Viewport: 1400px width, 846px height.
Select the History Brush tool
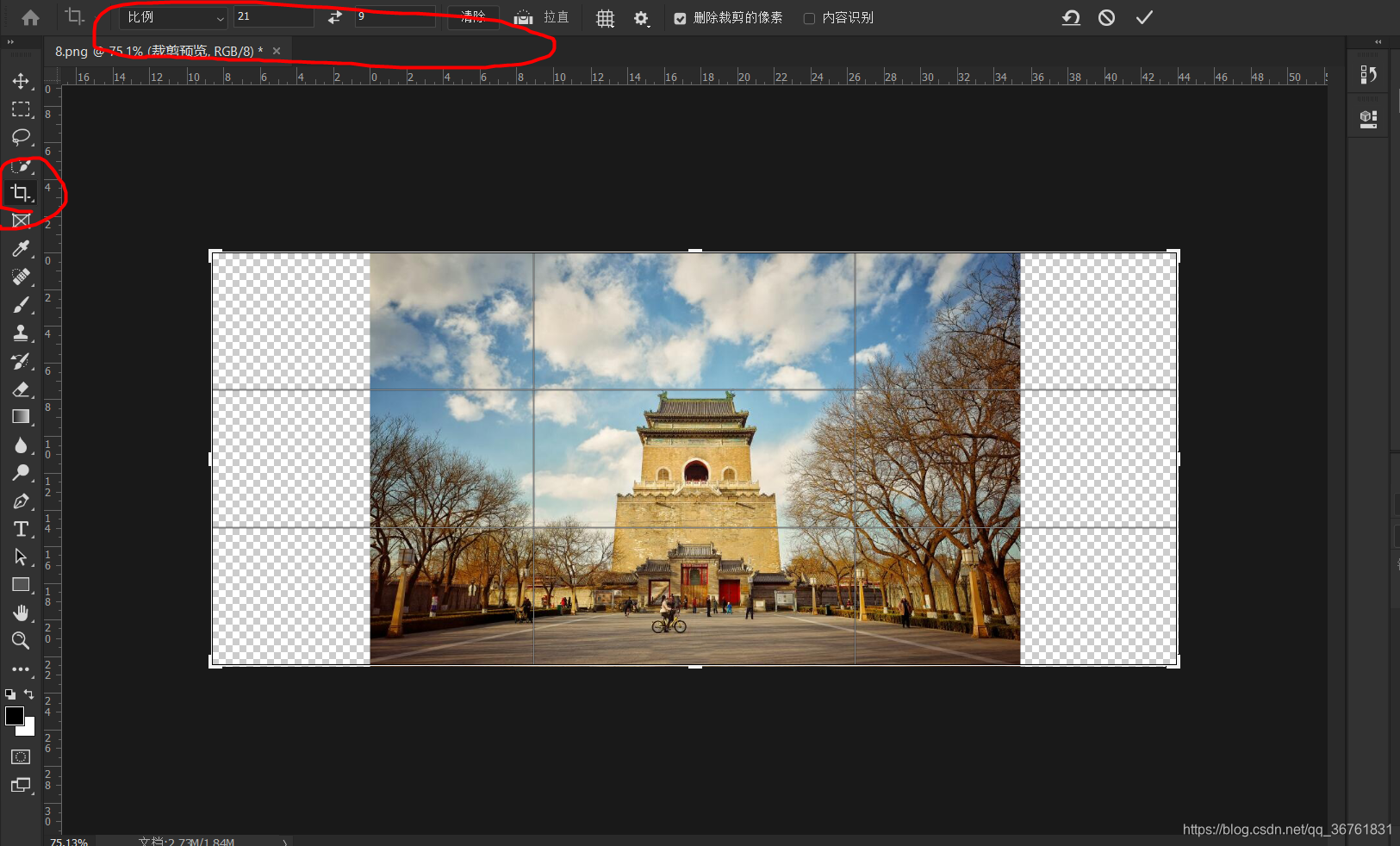click(21, 361)
